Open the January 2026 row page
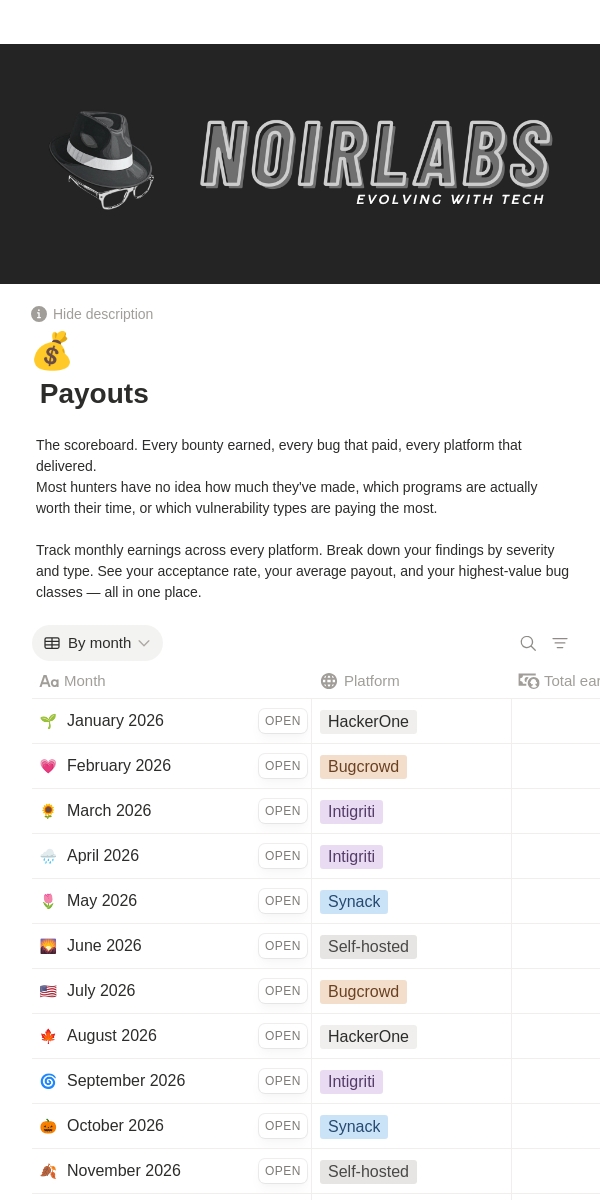This screenshot has width=600, height=1200. pos(283,721)
